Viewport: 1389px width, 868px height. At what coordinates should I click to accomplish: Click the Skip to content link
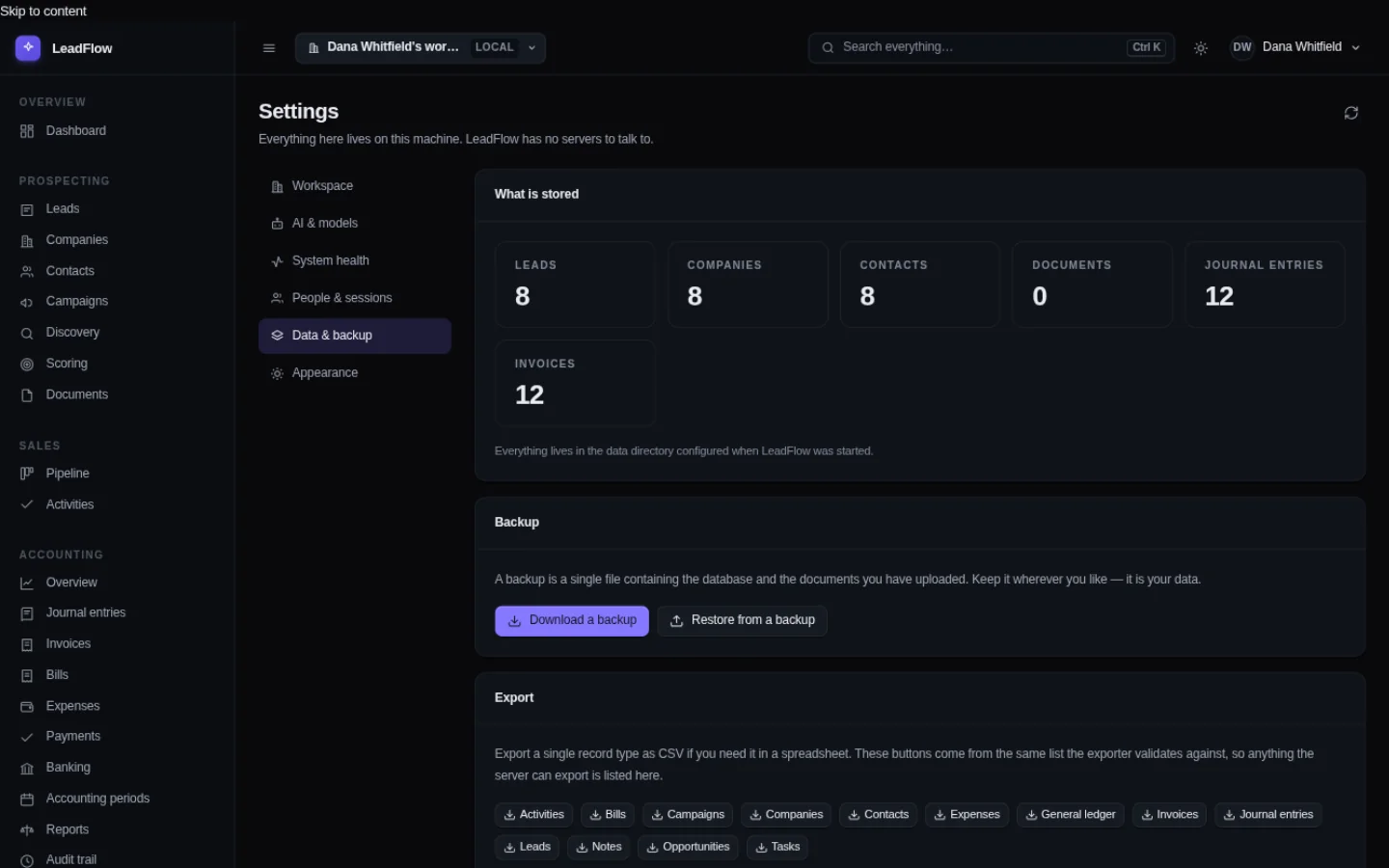tap(43, 11)
